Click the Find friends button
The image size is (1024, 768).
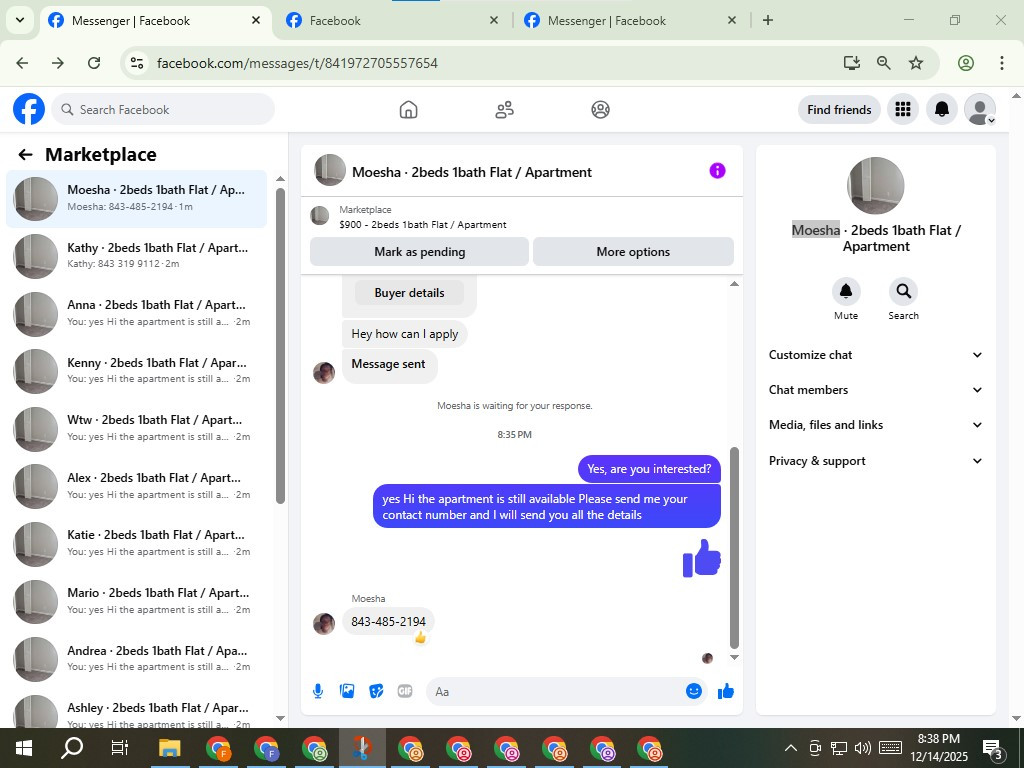click(839, 110)
